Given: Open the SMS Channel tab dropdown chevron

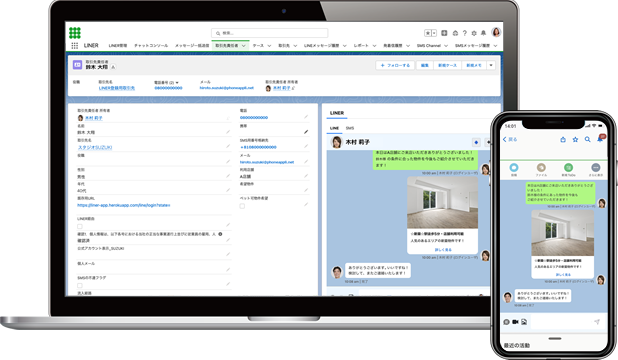Looking at the screenshot, I should 446,46.
